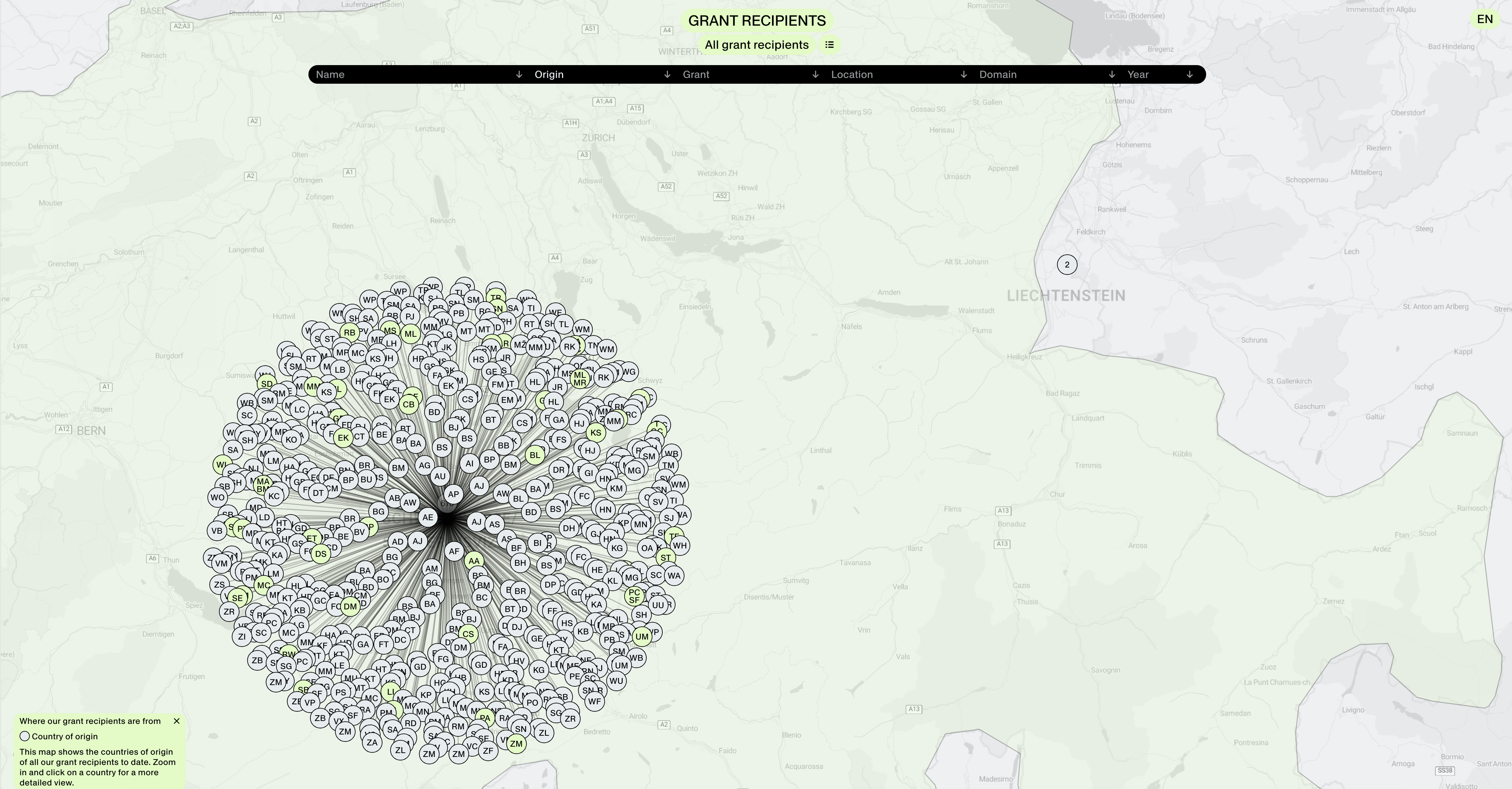Click the green RB recipient marker

[x=349, y=332]
